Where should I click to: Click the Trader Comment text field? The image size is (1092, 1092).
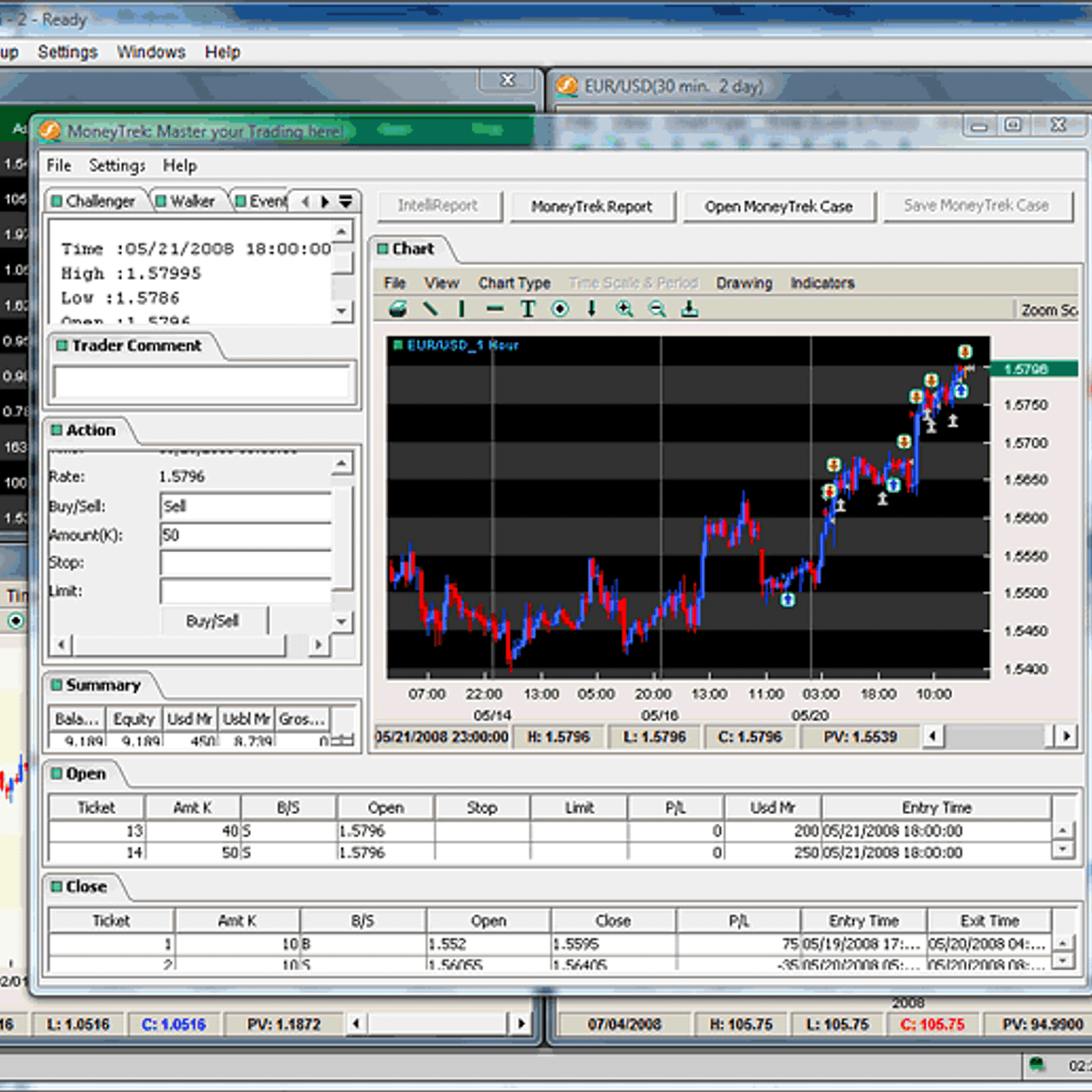pos(202,382)
